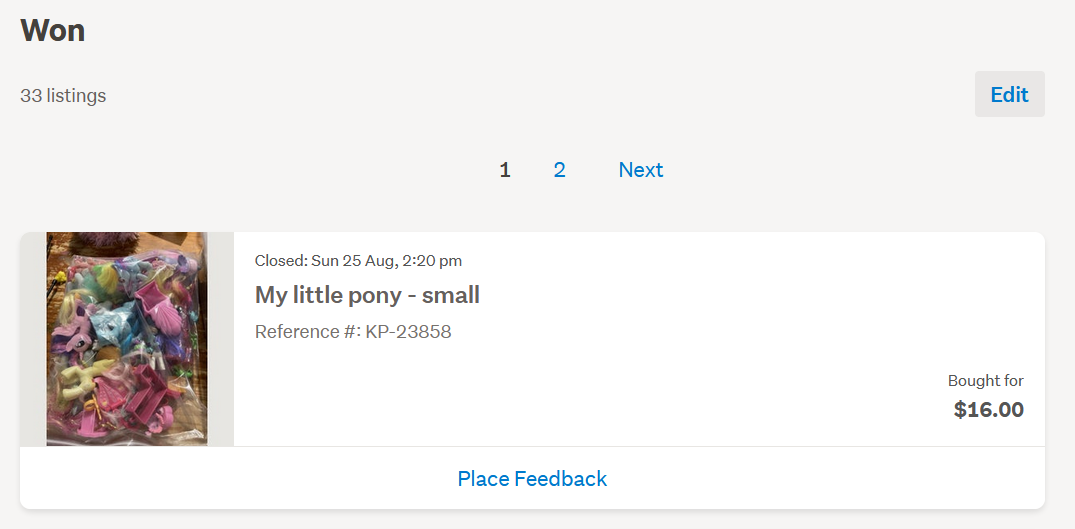Click the $16.00 purchase price
The image size is (1075, 529).
coord(988,409)
